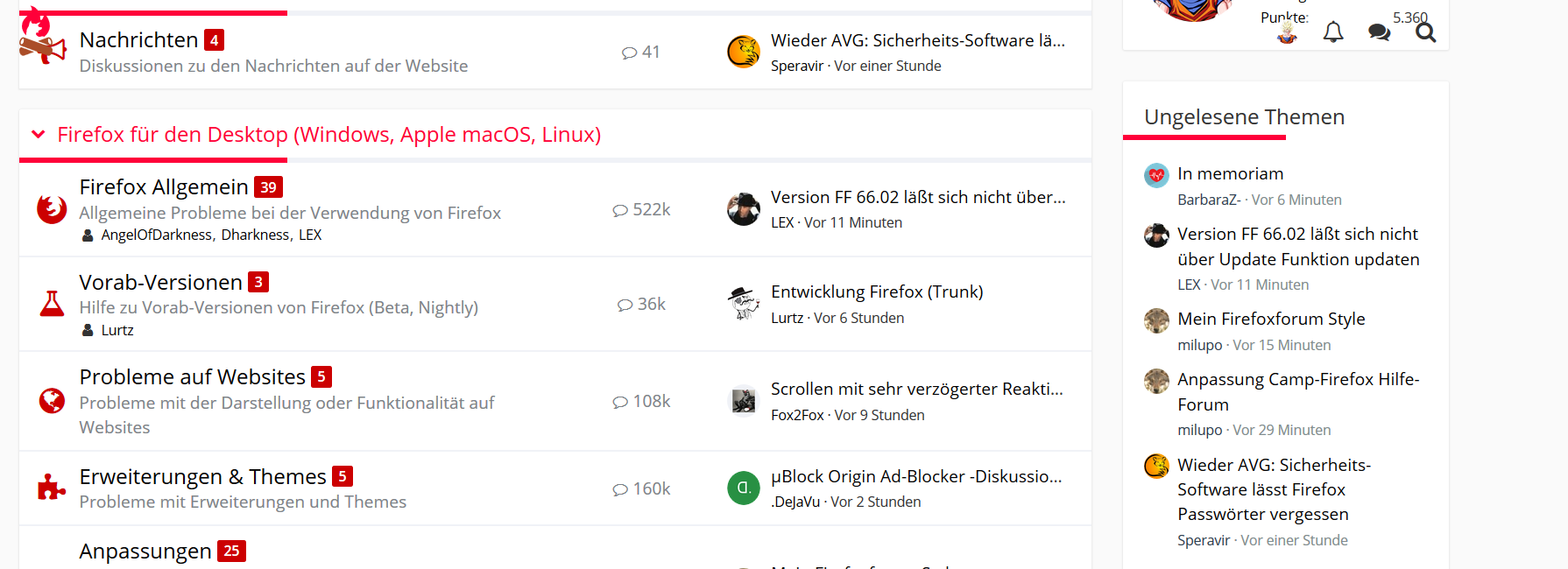
Task: Click Lurtz avatar in Vorab-Versionen row
Action: tap(744, 304)
